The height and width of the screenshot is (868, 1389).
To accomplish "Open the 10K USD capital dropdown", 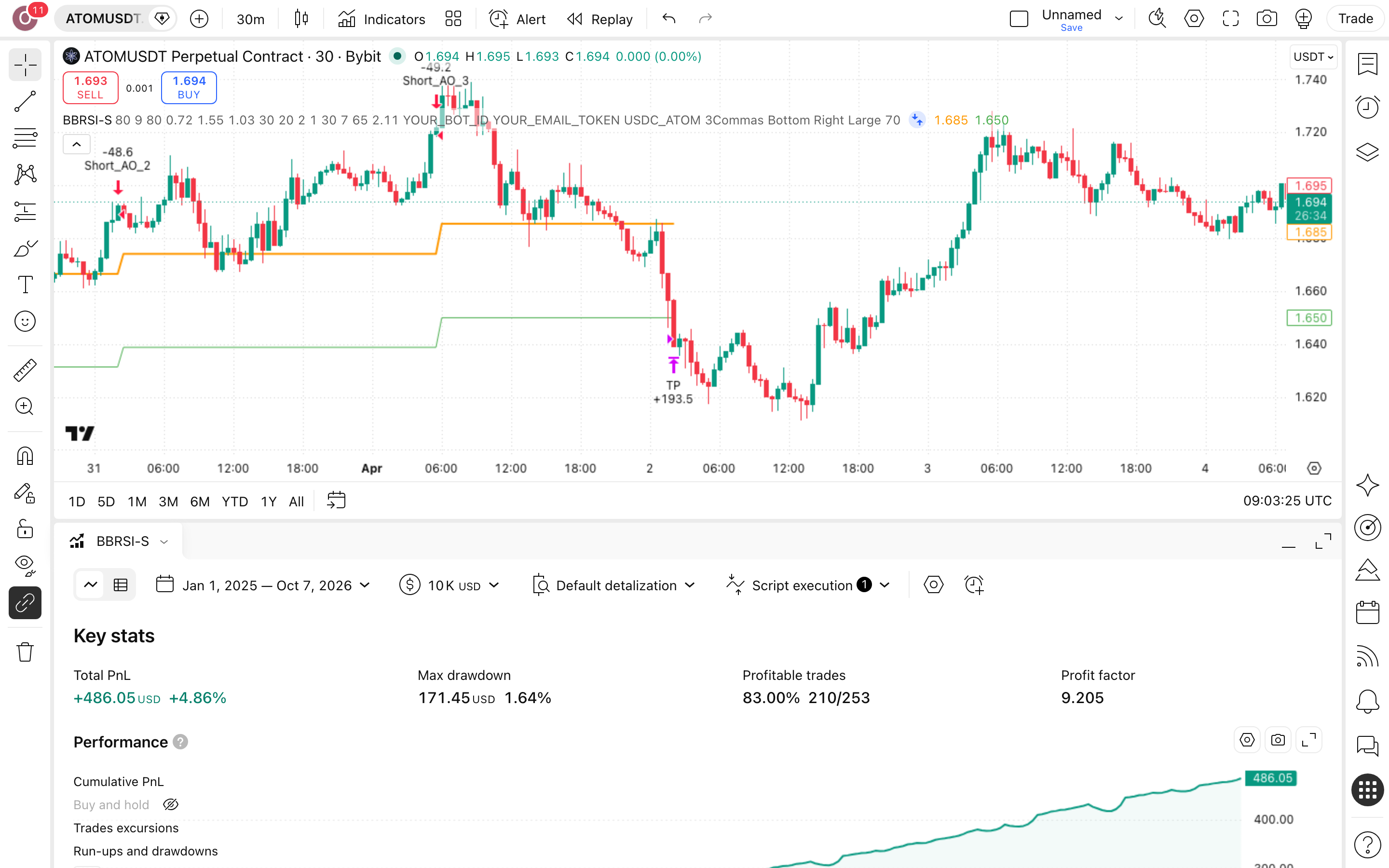I will pyautogui.click(x=449, y=585).
